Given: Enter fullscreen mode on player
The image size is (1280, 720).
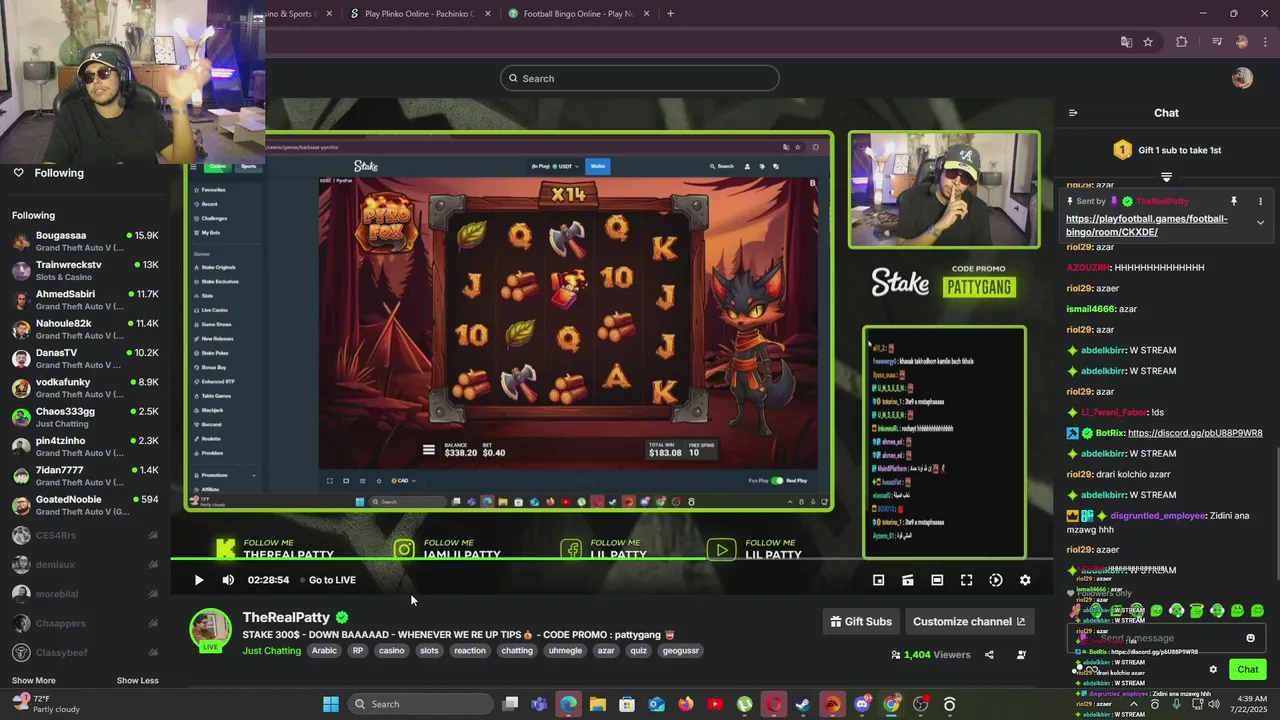Looking at the screenshot, I should pyautogui.click(x=966, y=580).
